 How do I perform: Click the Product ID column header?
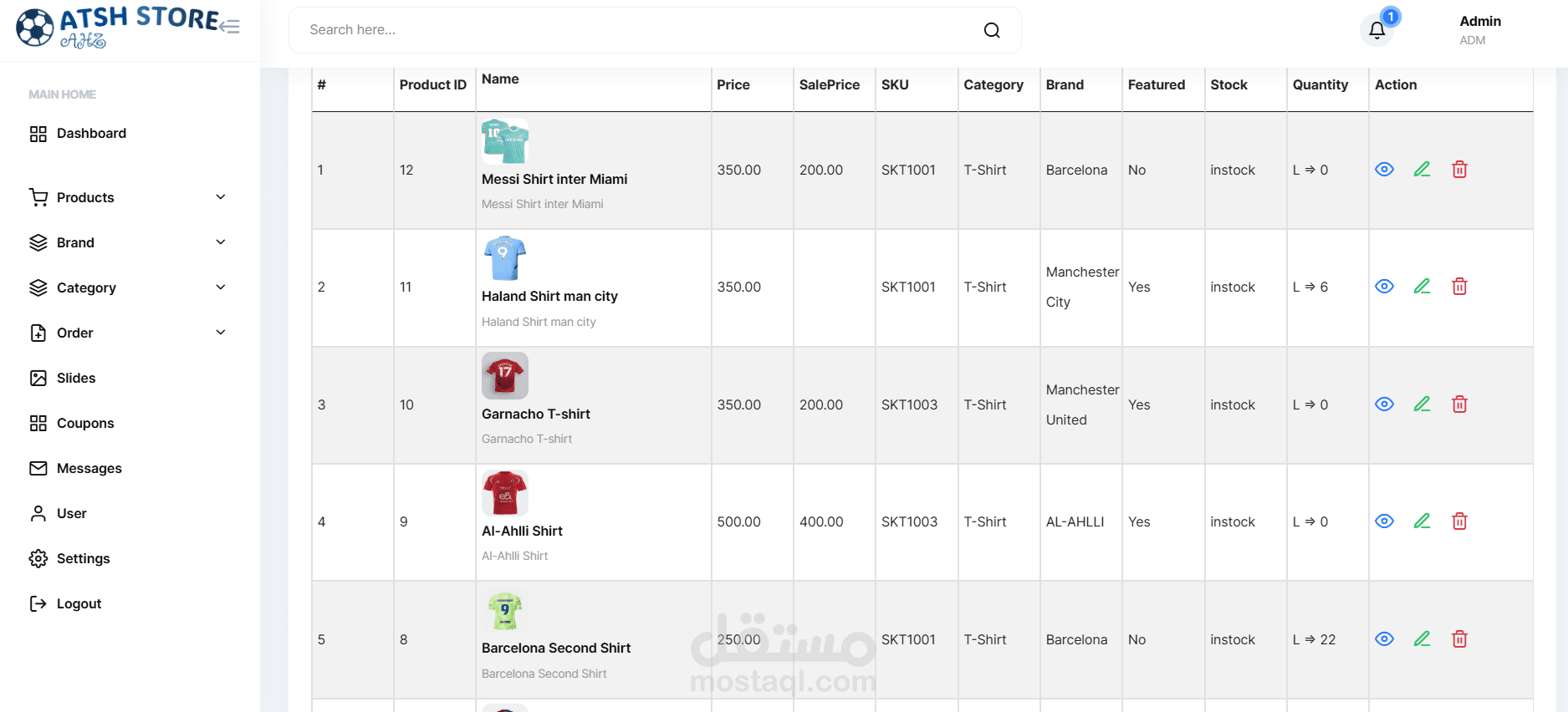433,84
